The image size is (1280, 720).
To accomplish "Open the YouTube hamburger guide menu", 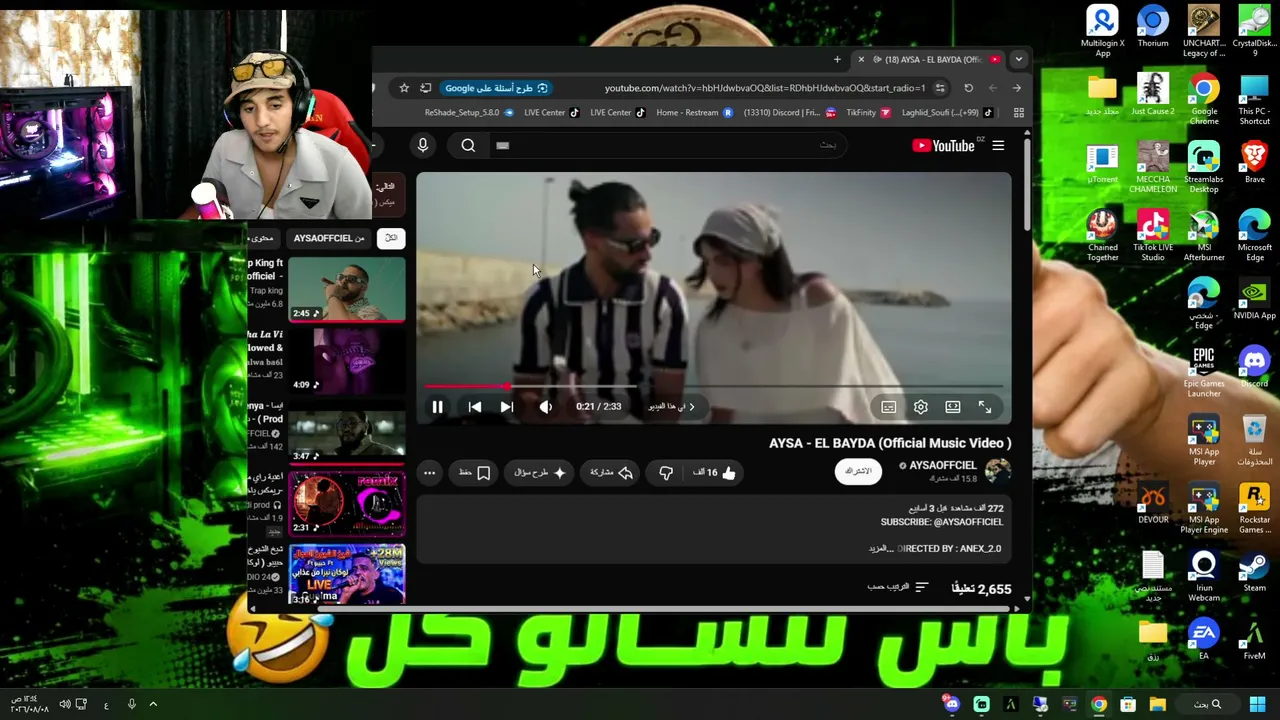I will 998,146.
